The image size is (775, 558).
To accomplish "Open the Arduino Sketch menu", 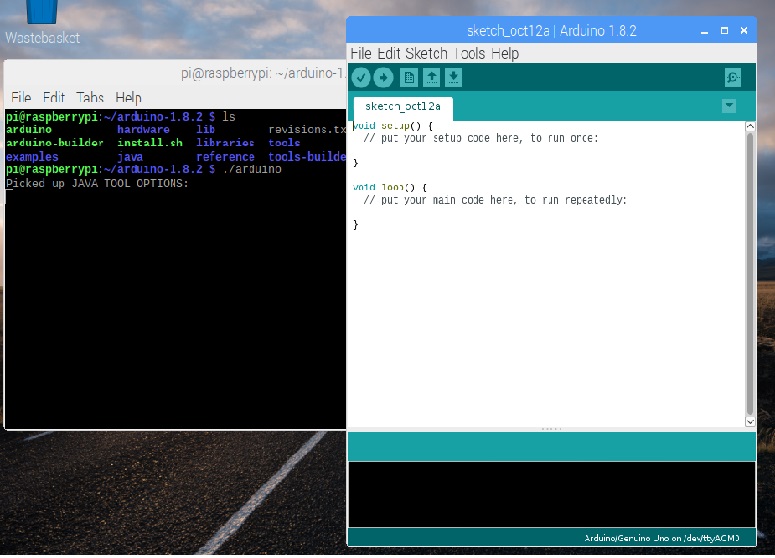I will pos(426,53).
